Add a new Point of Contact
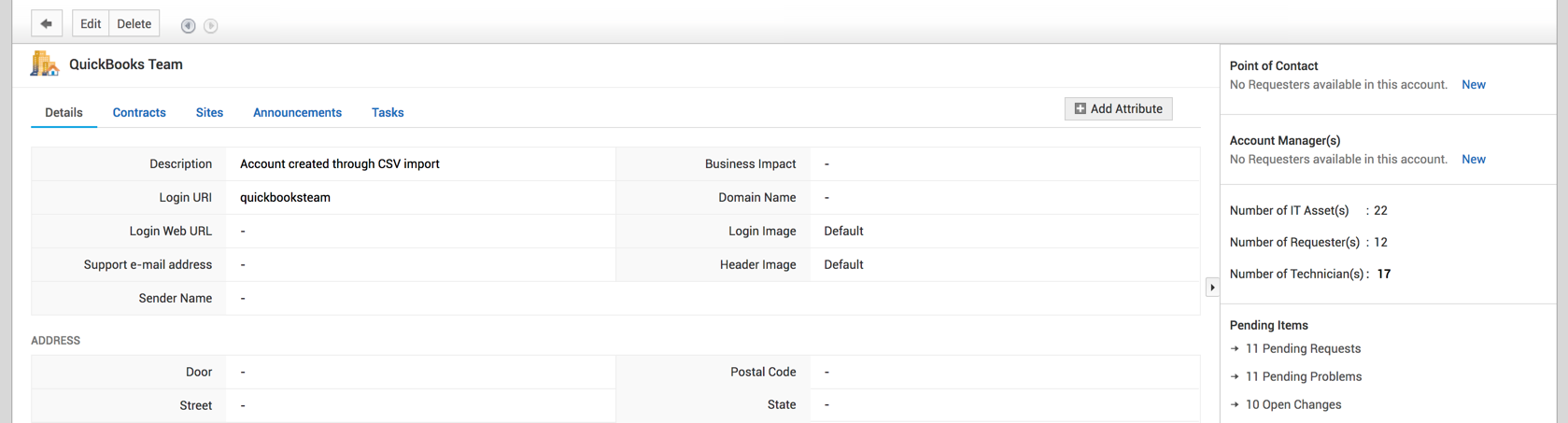 click(x=1473, y=85)
